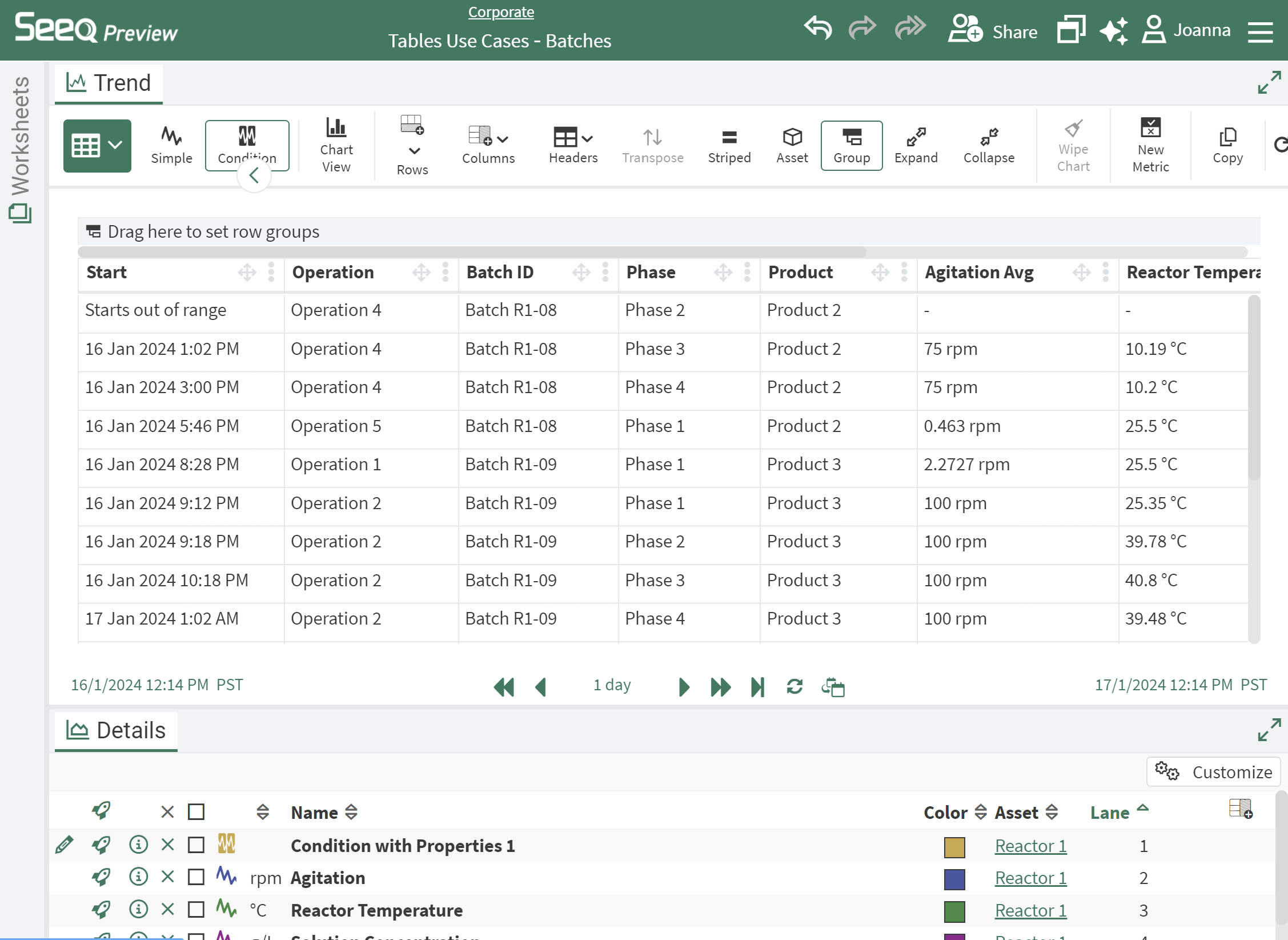Open Start column options menu
This screenshot has width=1288, height=940.
point(271,273)
